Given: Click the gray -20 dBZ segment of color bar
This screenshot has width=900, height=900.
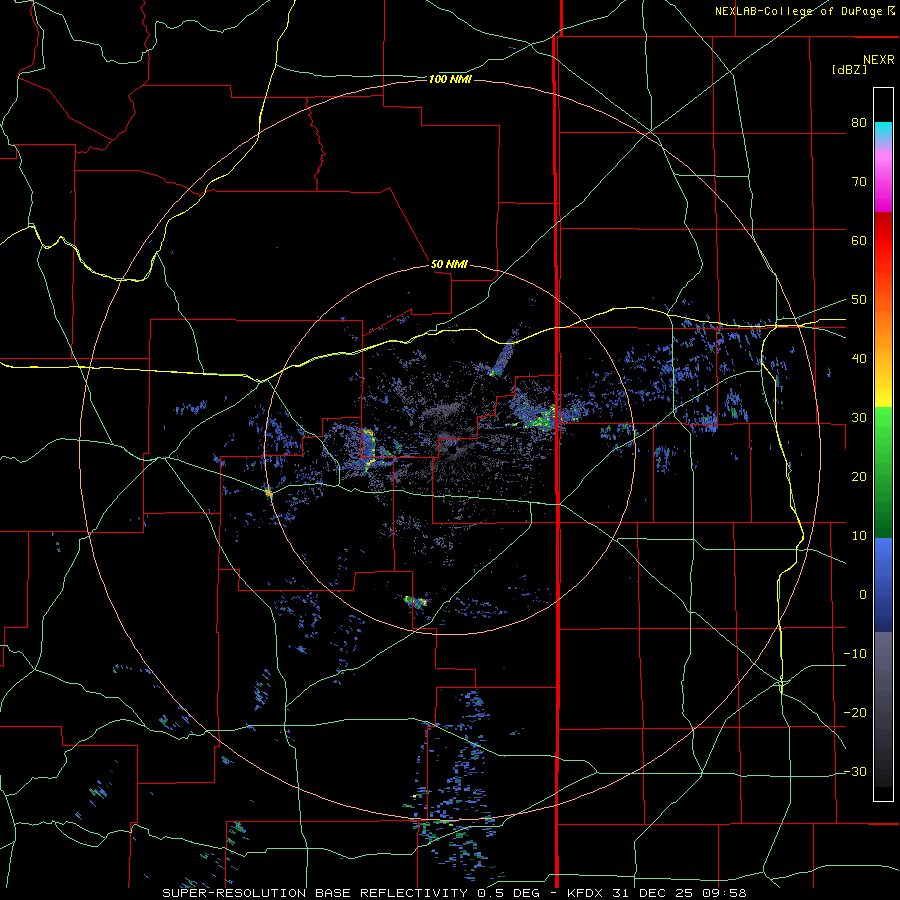Looking at the screenshot, I should 883,712.
